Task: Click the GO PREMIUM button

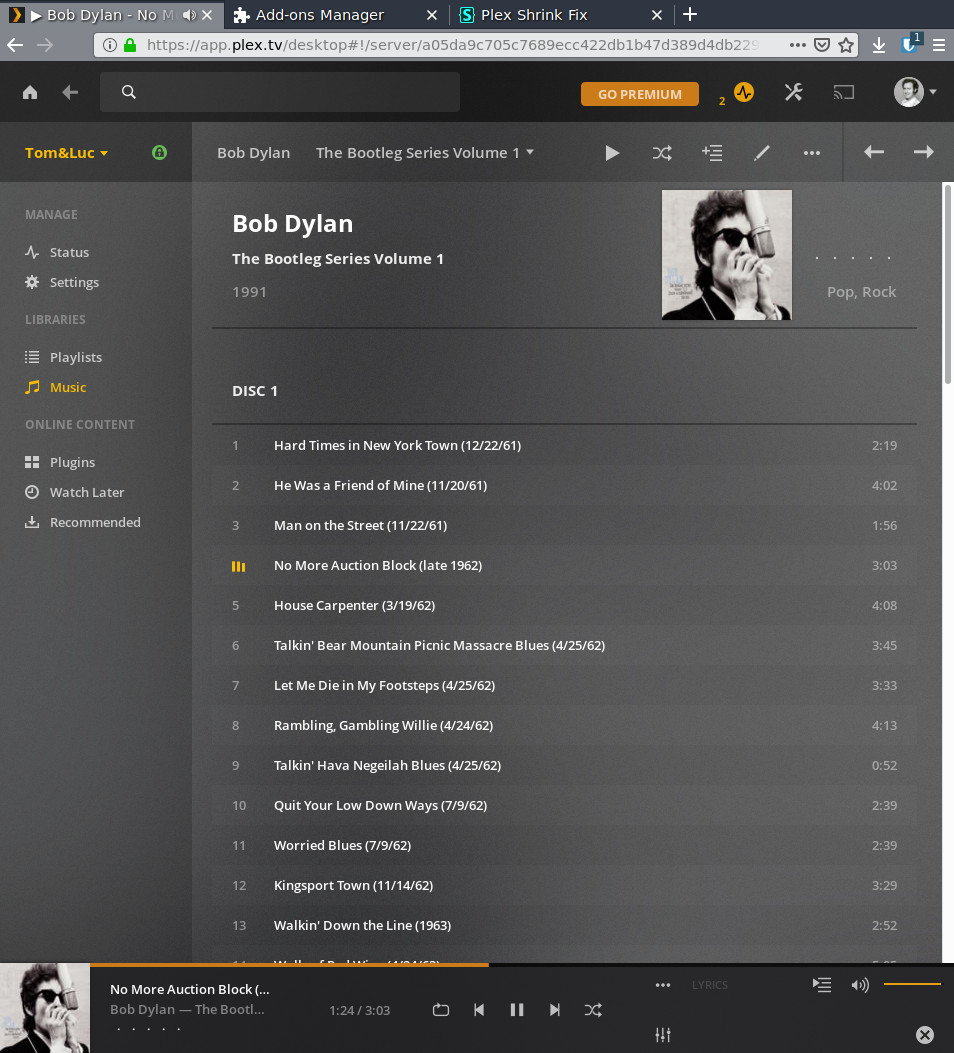Action: pyautogui.click(x=639, y=93)
